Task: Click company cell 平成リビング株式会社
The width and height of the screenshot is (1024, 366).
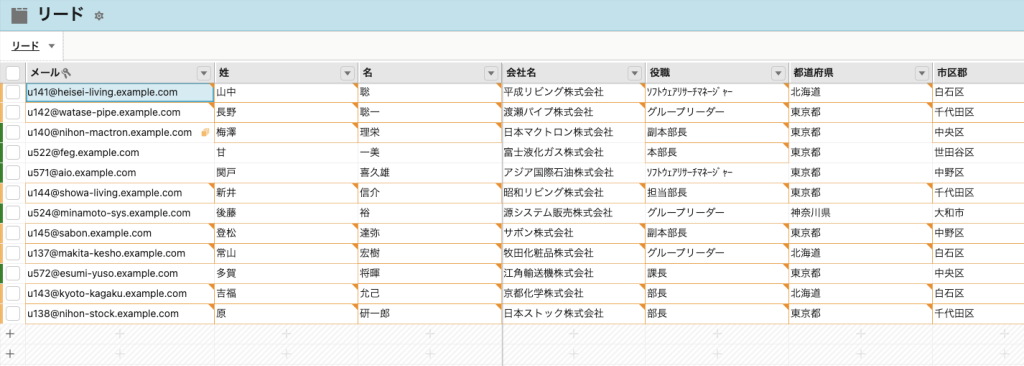Action: (x=573, y=93)
